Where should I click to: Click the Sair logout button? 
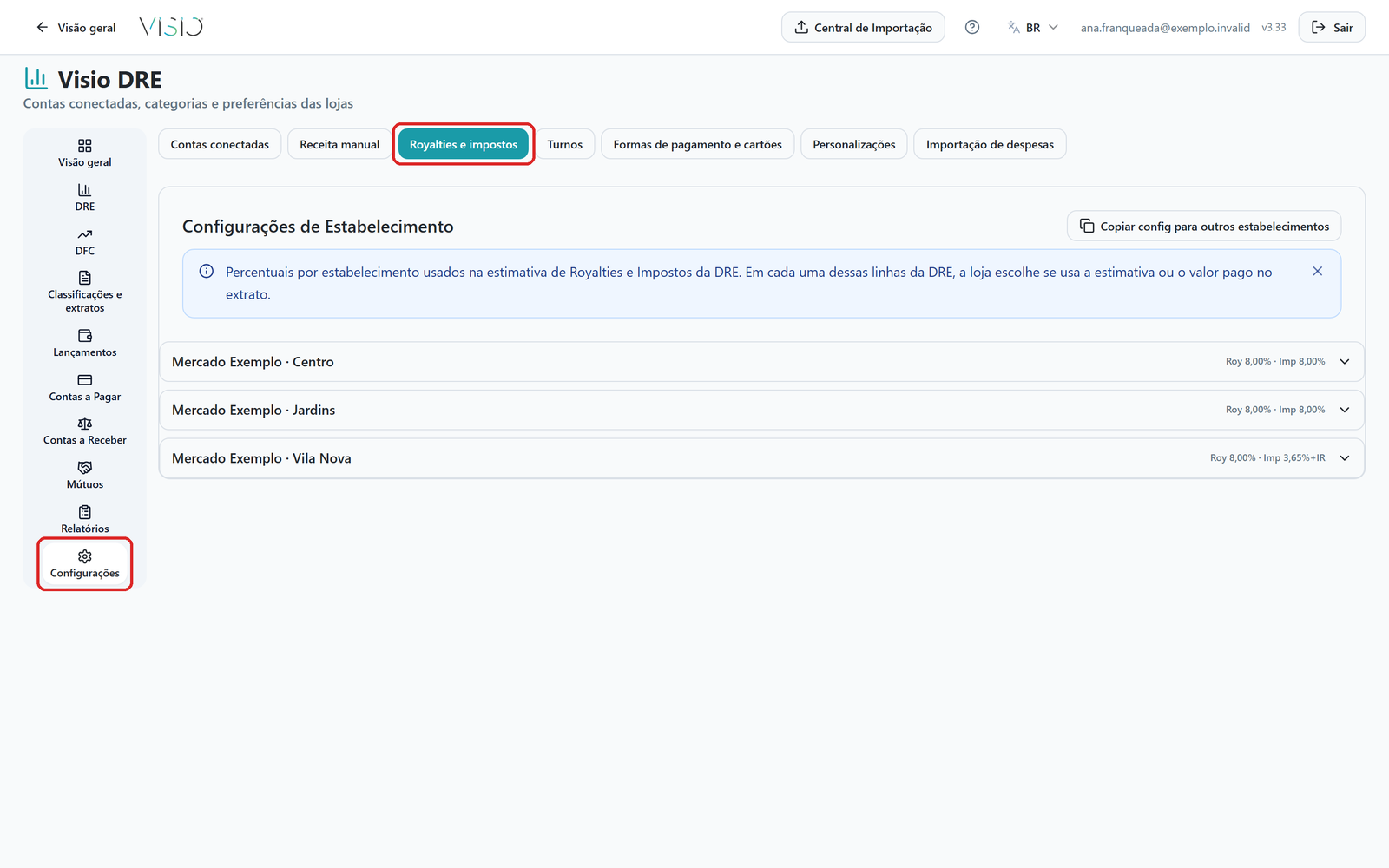(x=1332, y=28)
